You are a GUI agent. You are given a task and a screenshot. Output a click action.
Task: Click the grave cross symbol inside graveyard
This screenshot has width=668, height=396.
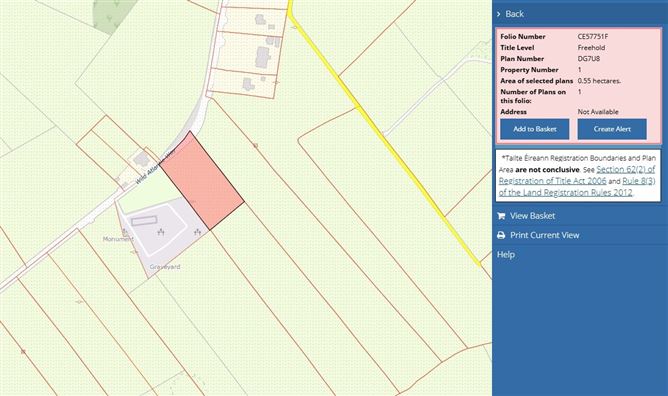[x=161, y=232]
